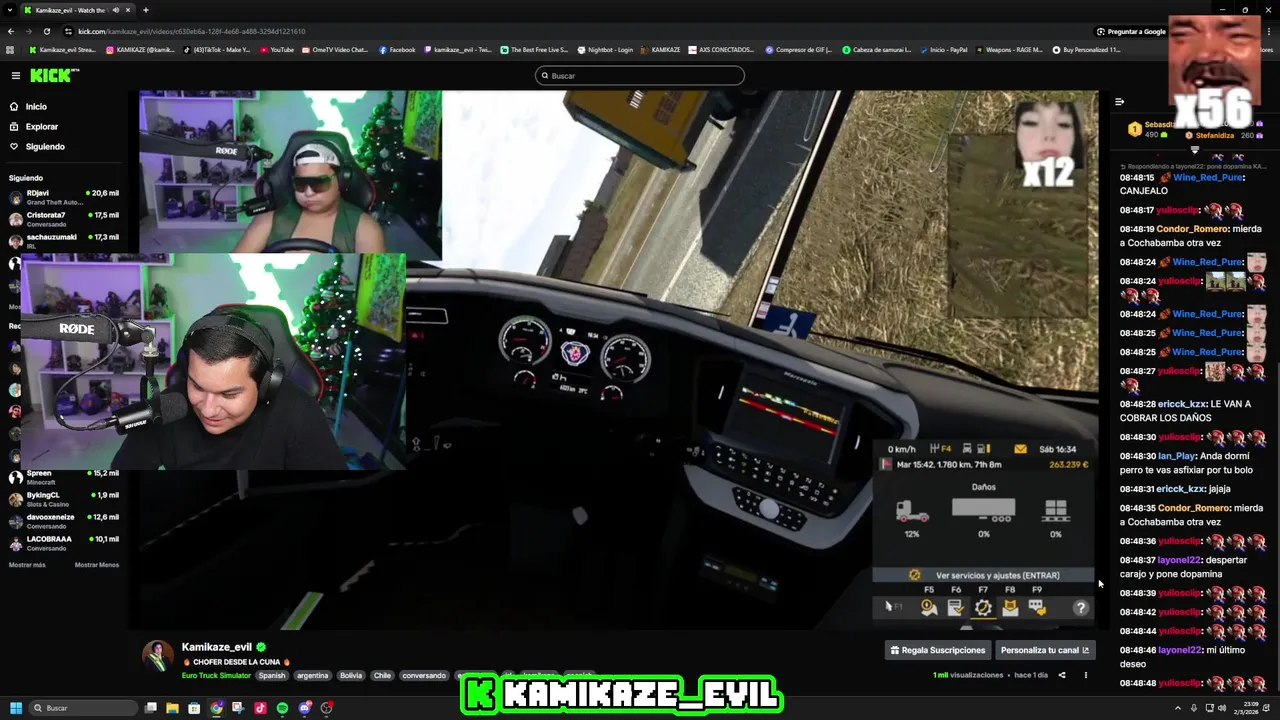Open File Explorer from the taskbar
The width and height of the screenshot is (1280, 720).
(x=173, y=708)
